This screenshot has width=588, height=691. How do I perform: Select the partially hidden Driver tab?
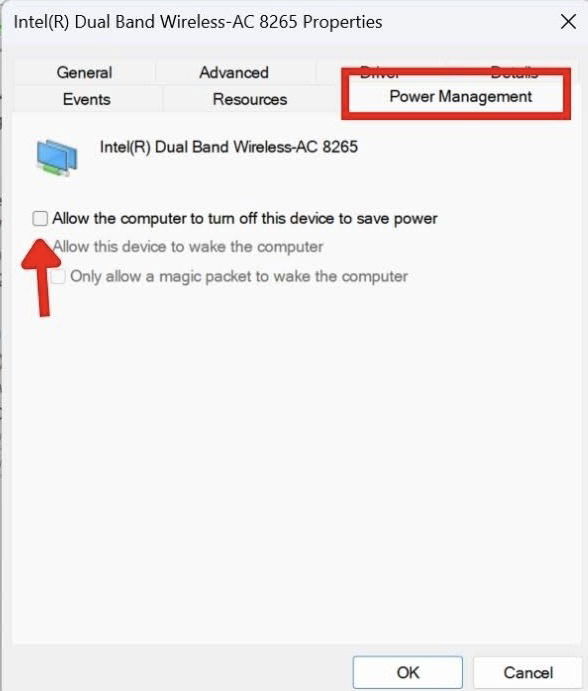point(379,71)
